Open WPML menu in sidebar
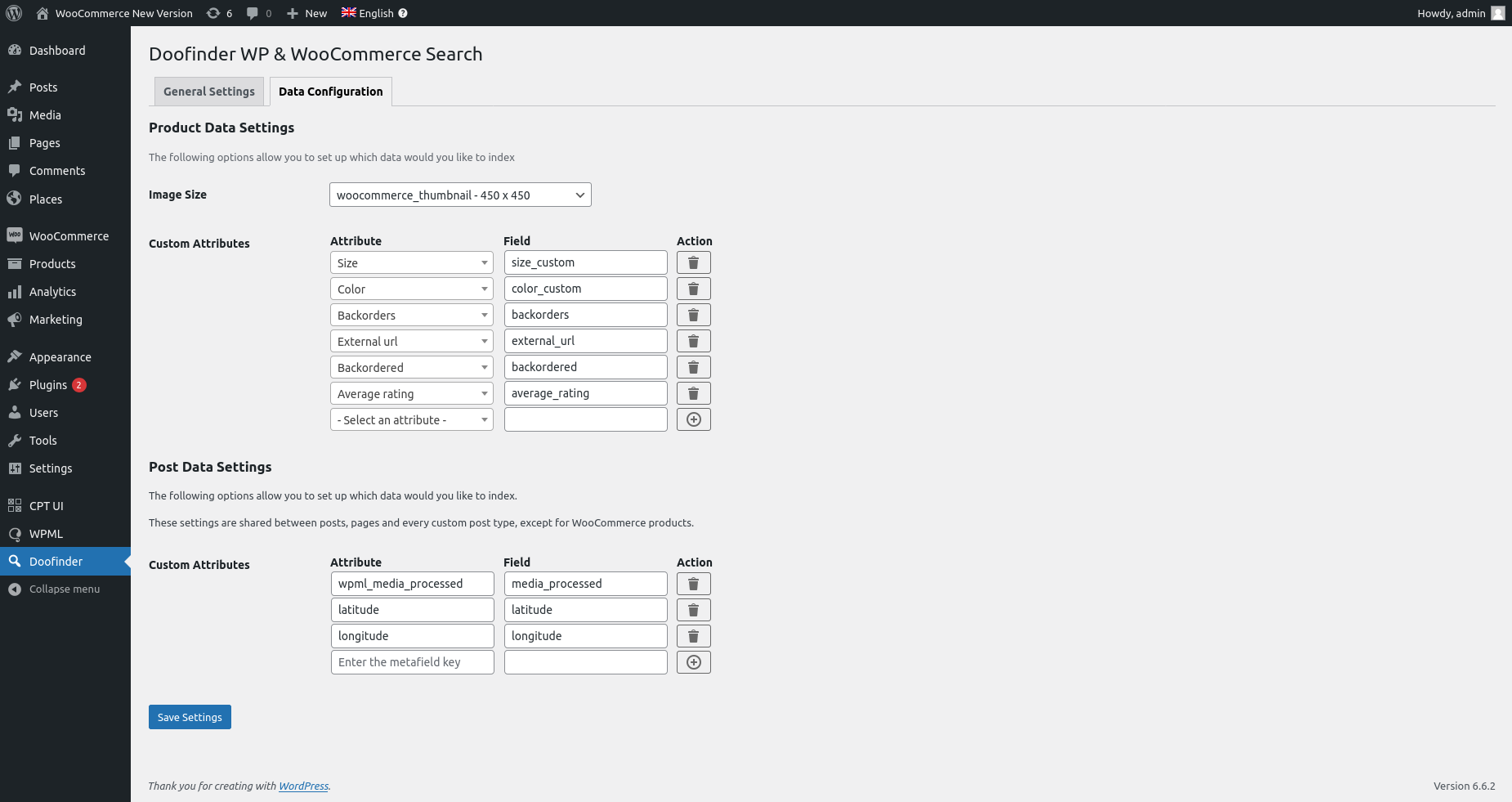Screen dimensions: 1512x802 (65, 534)
